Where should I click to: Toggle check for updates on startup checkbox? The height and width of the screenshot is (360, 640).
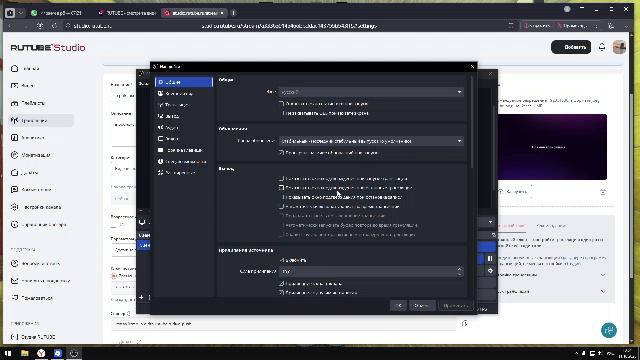[281, 153]
